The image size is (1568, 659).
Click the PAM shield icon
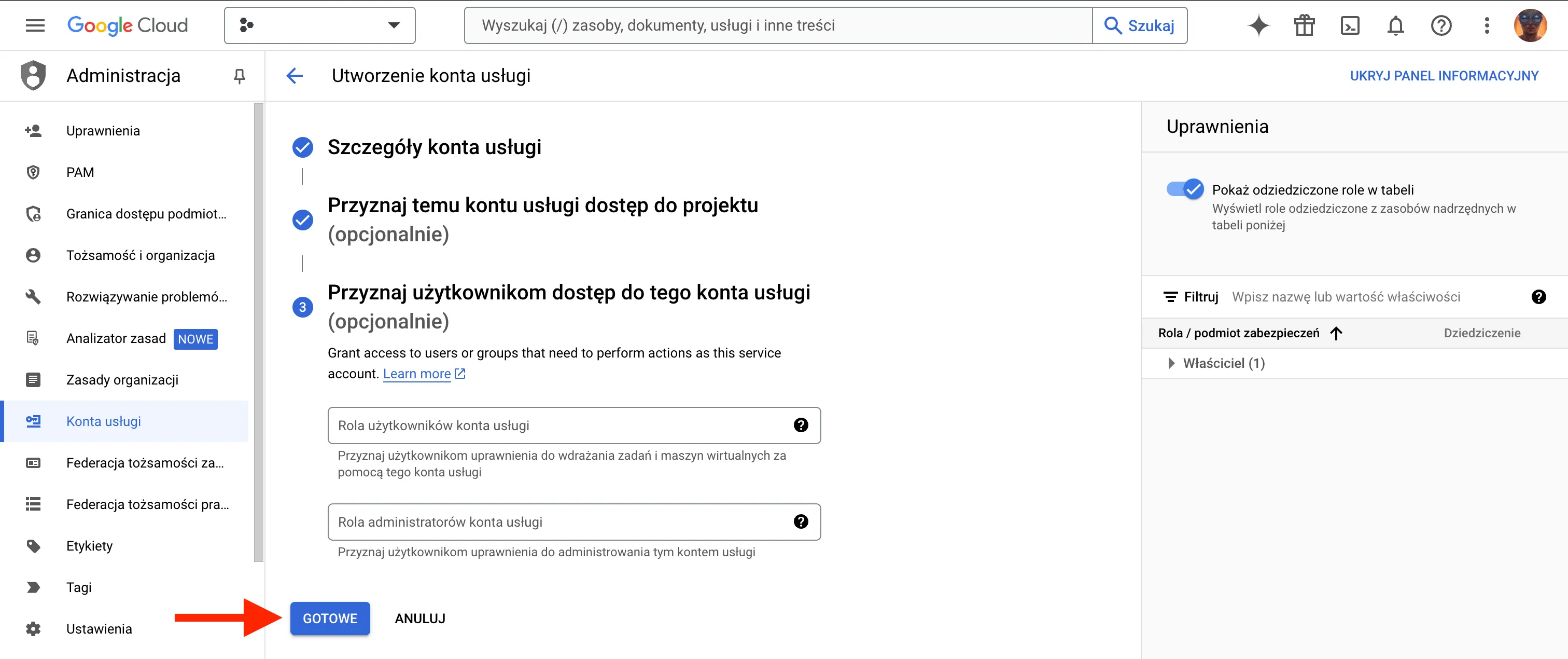point(33,172)
